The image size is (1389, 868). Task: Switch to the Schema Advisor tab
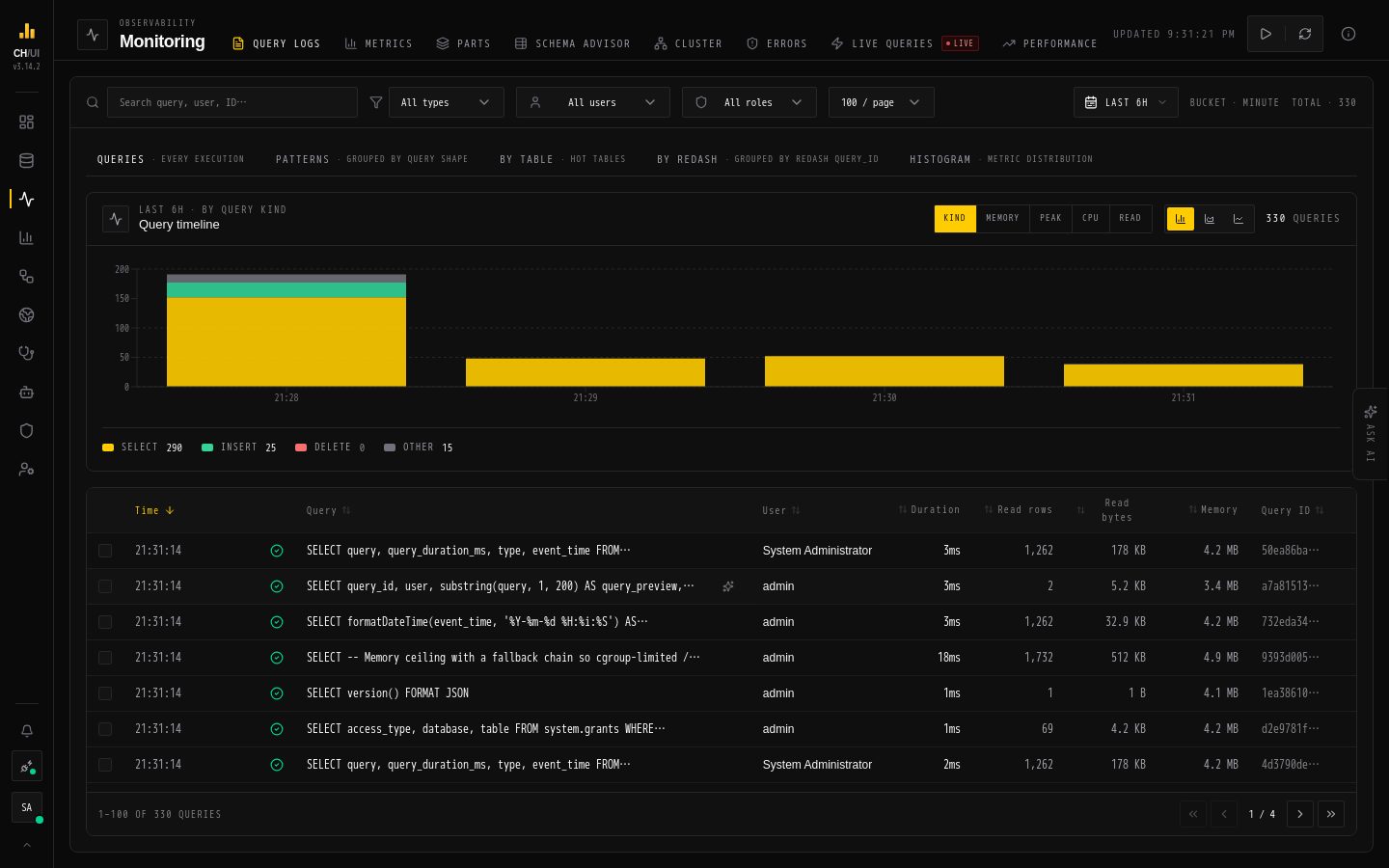(572, 43)
